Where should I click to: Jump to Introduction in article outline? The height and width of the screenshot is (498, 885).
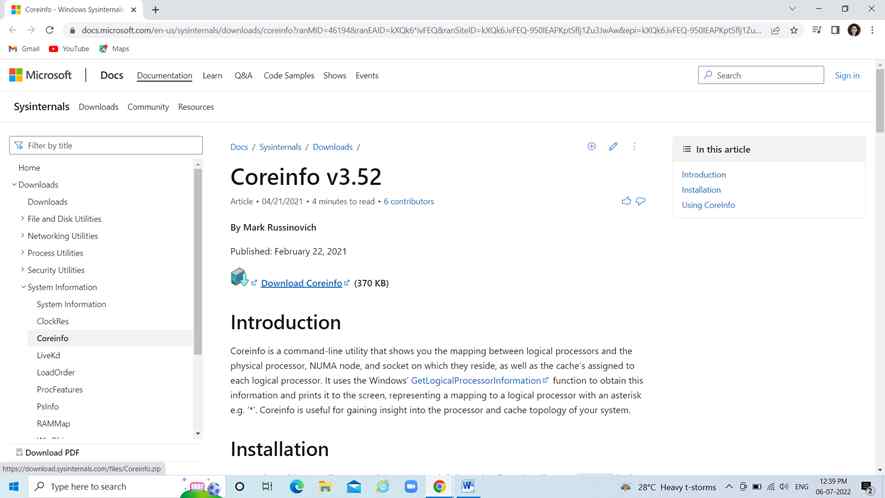703,174
